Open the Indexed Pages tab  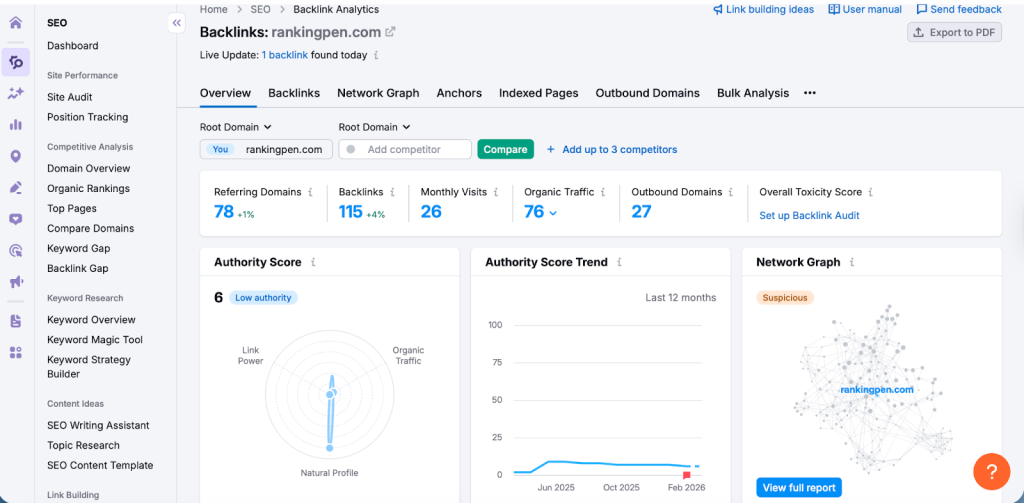[538, 93]
